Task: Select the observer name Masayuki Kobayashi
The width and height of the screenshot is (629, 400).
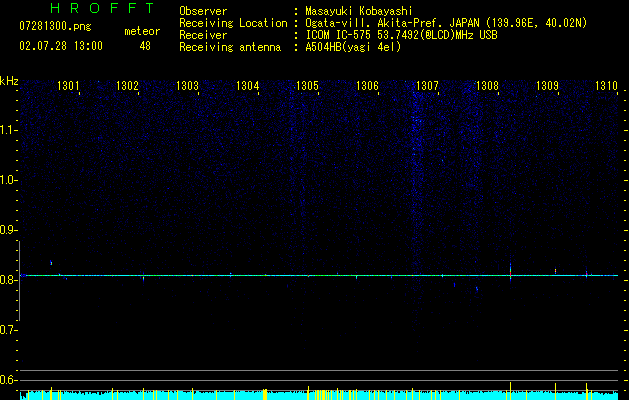Action: point(359,11)
